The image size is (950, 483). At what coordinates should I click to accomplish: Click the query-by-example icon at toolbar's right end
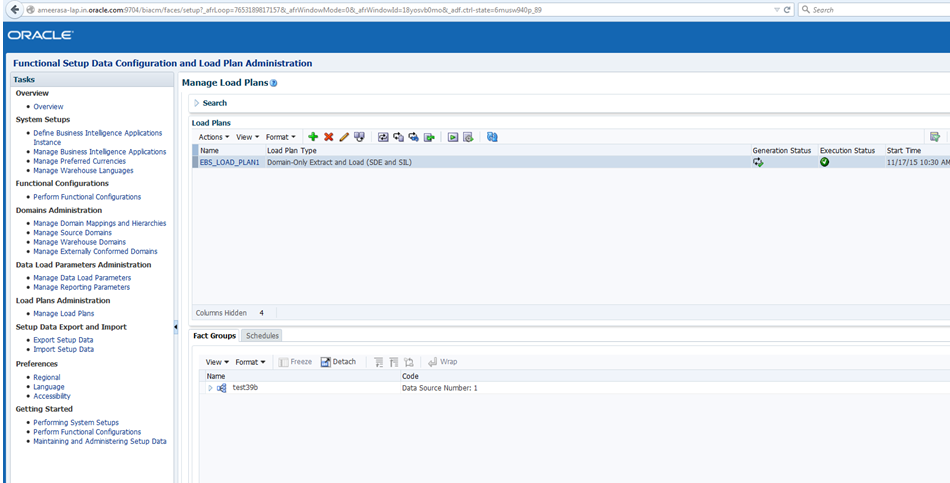point(935,137)
